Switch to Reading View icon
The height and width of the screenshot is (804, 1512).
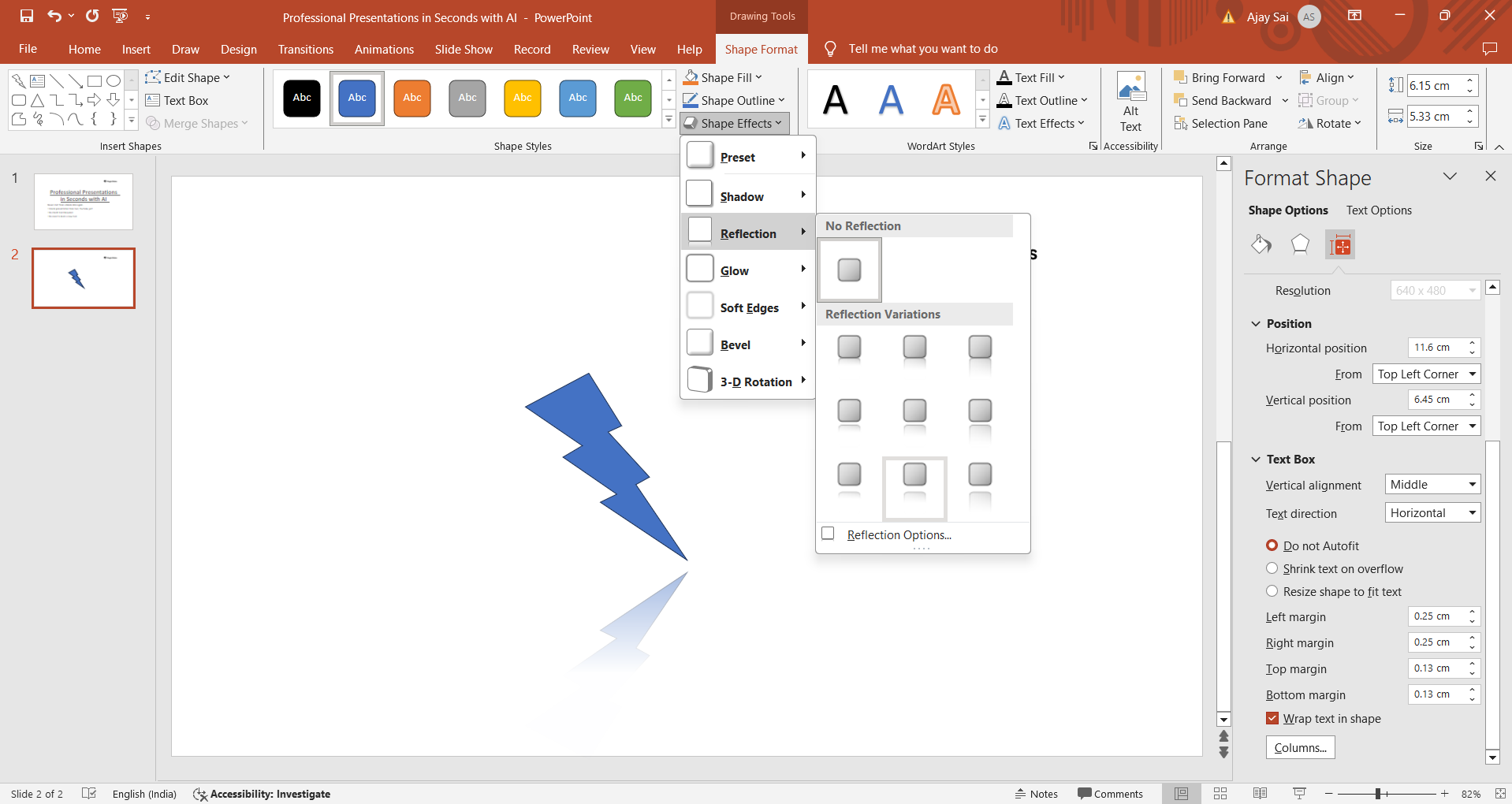[x=1260, y=794]
